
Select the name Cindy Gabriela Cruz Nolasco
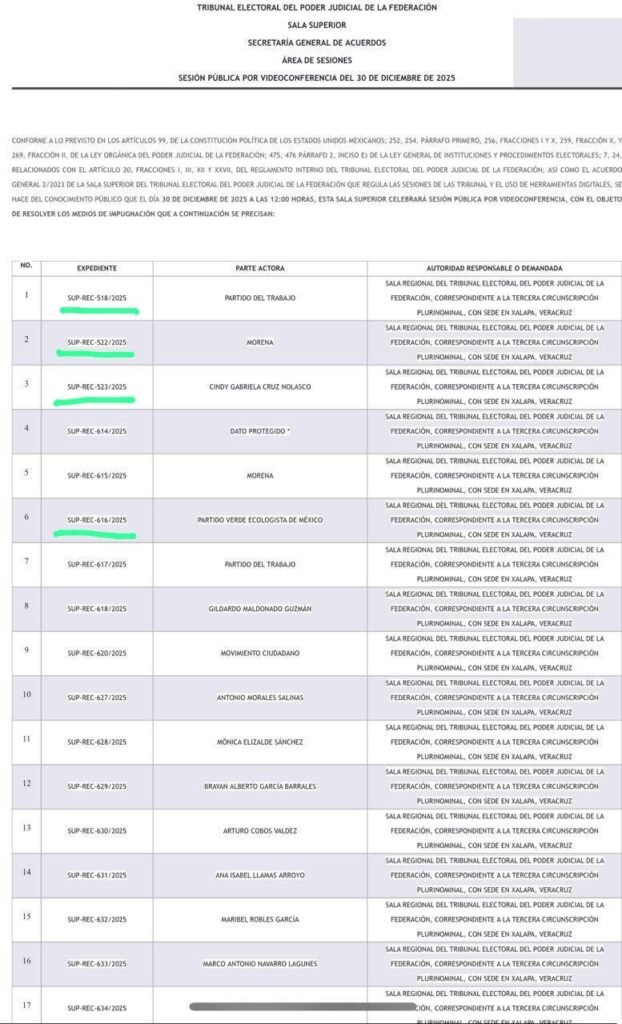(x=259, y=387)
